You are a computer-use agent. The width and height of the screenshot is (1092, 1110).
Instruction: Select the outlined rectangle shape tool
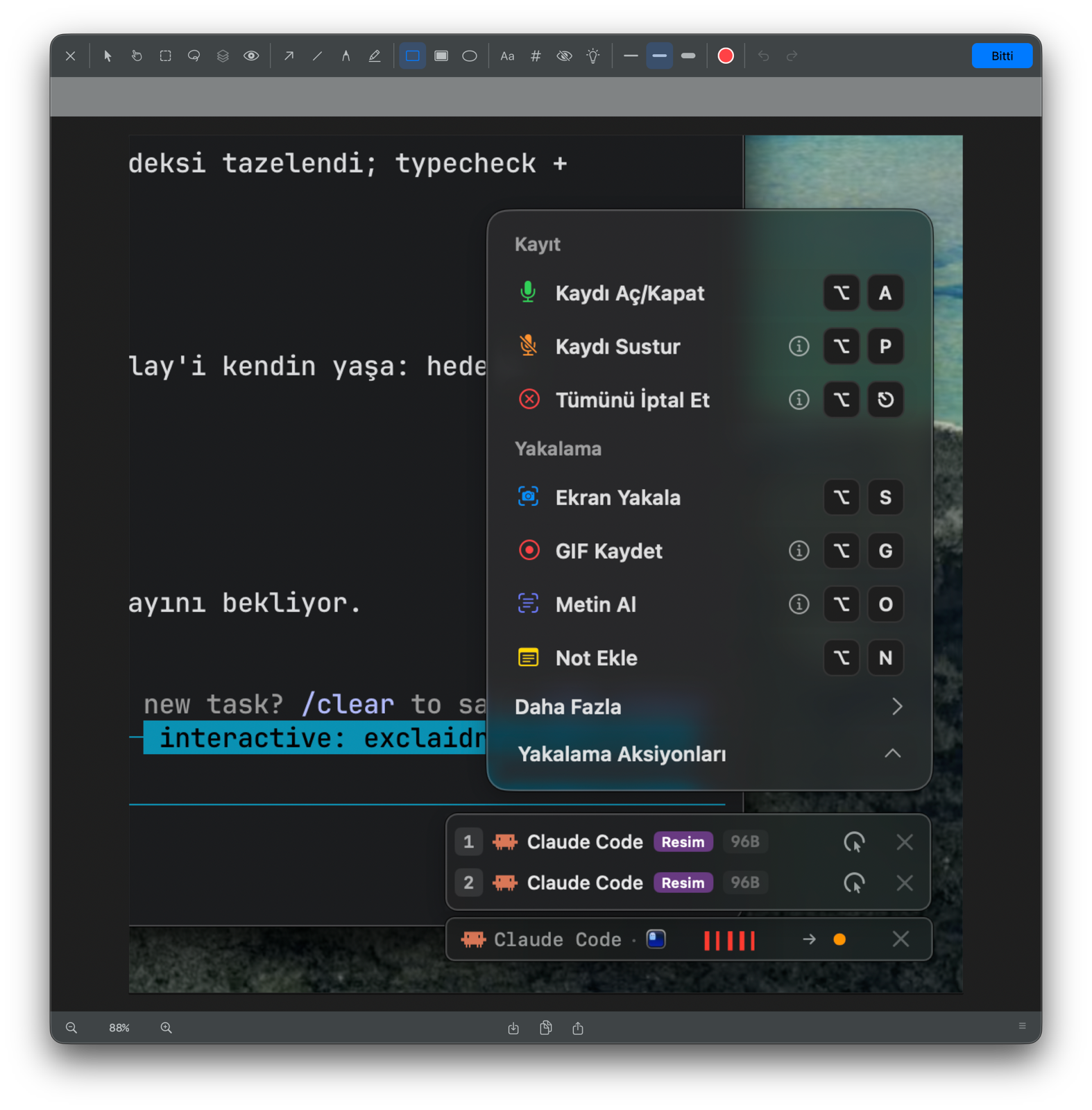pos(412,56)
